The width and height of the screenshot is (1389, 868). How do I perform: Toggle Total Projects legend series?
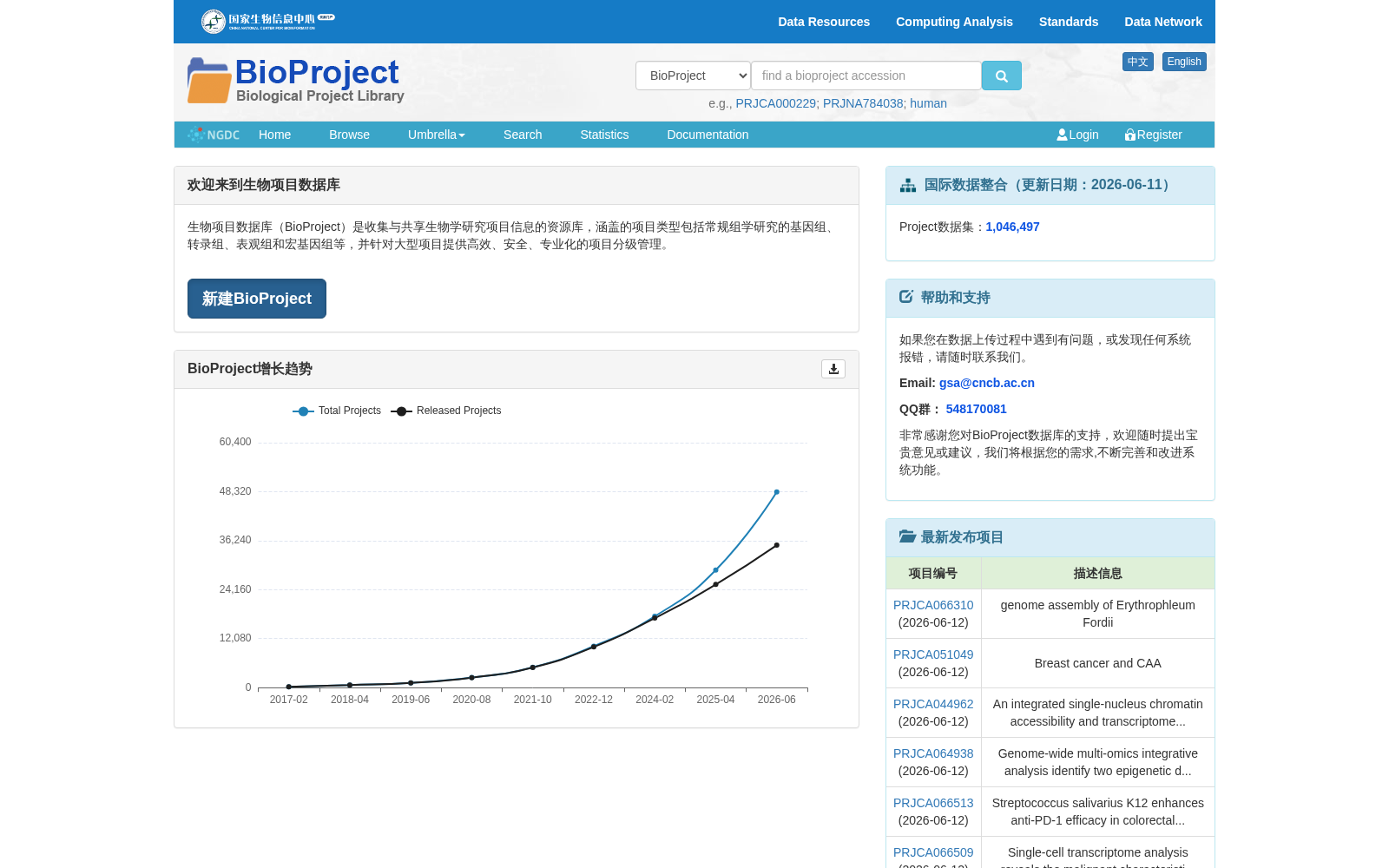point(337,411)
